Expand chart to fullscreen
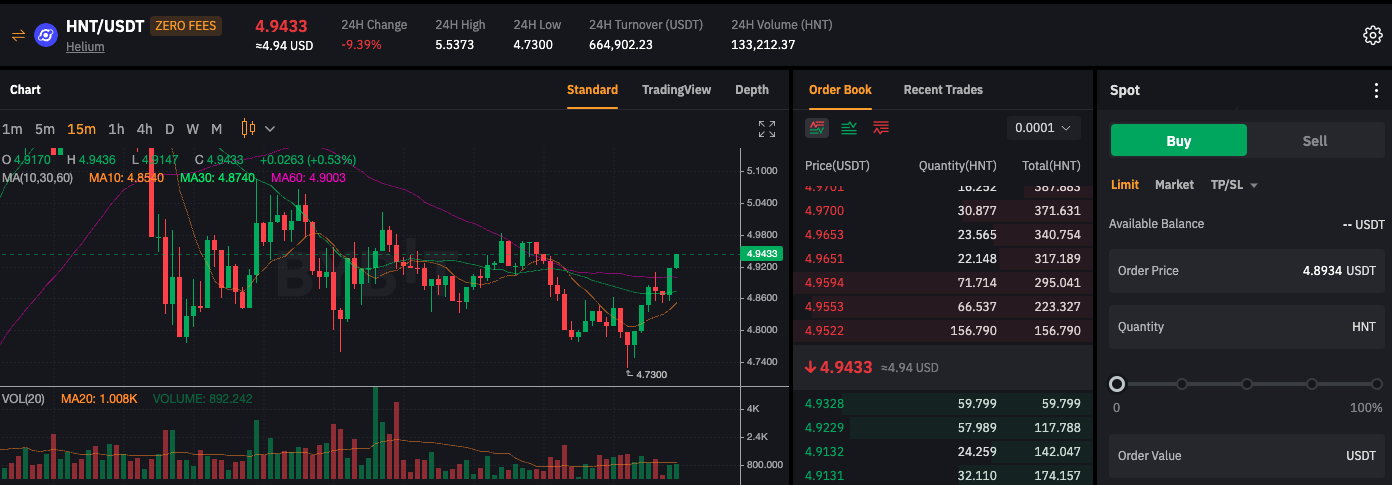The image size is (1392, 485). (767, 129)
